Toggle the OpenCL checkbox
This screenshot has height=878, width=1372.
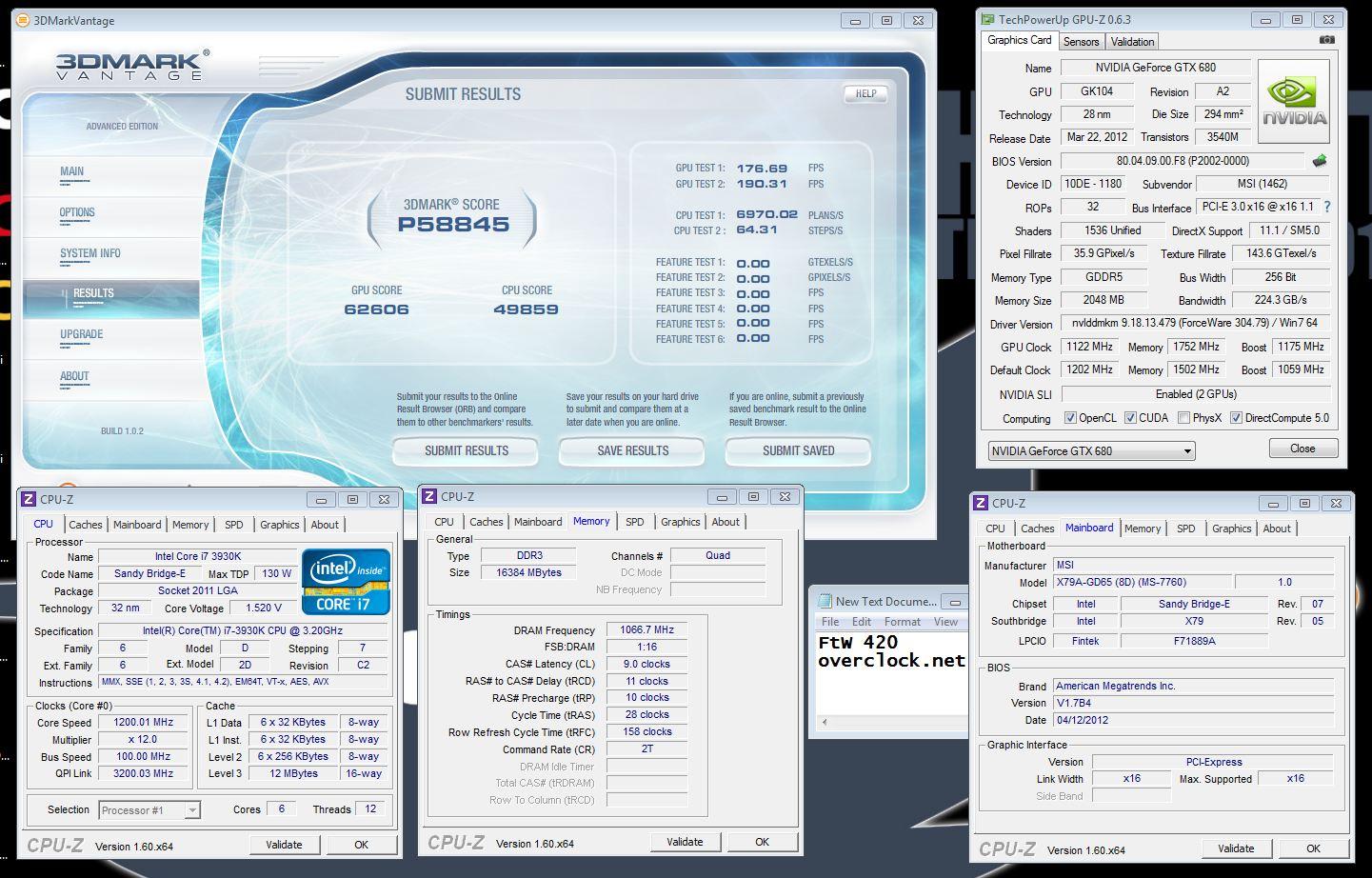point(1070,418)
